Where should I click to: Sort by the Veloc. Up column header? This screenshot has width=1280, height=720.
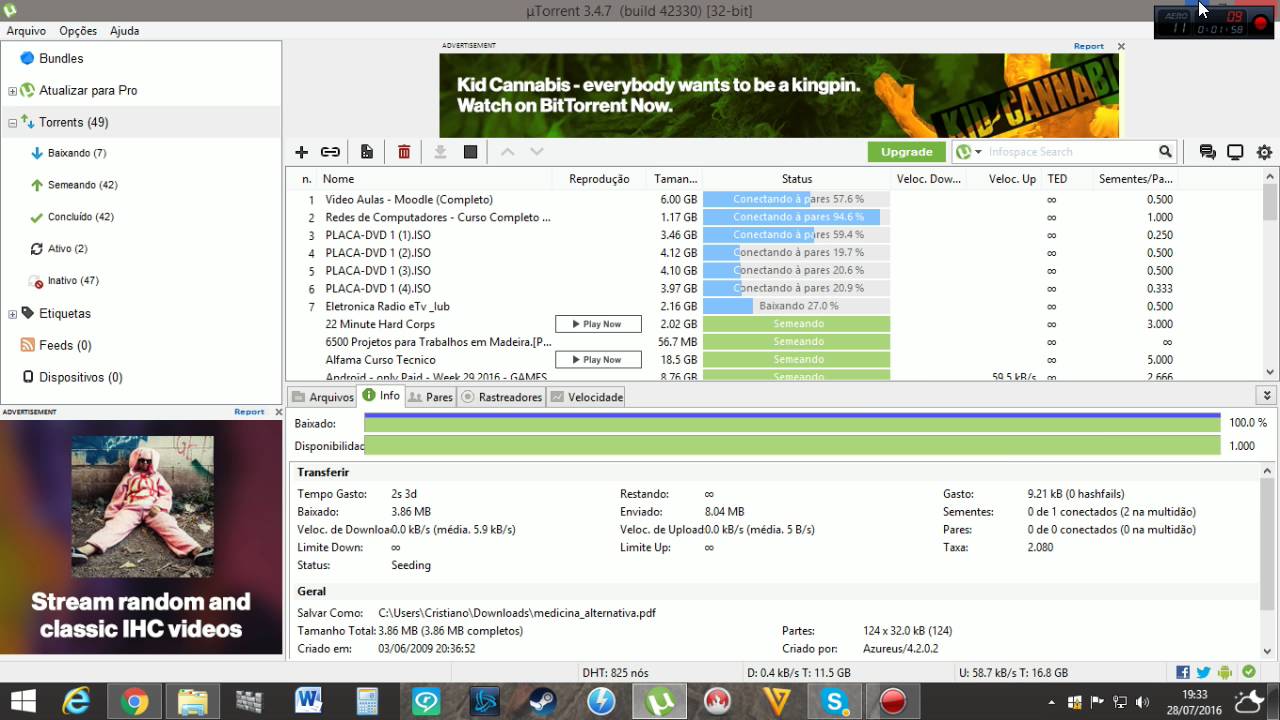[1003, 179]
